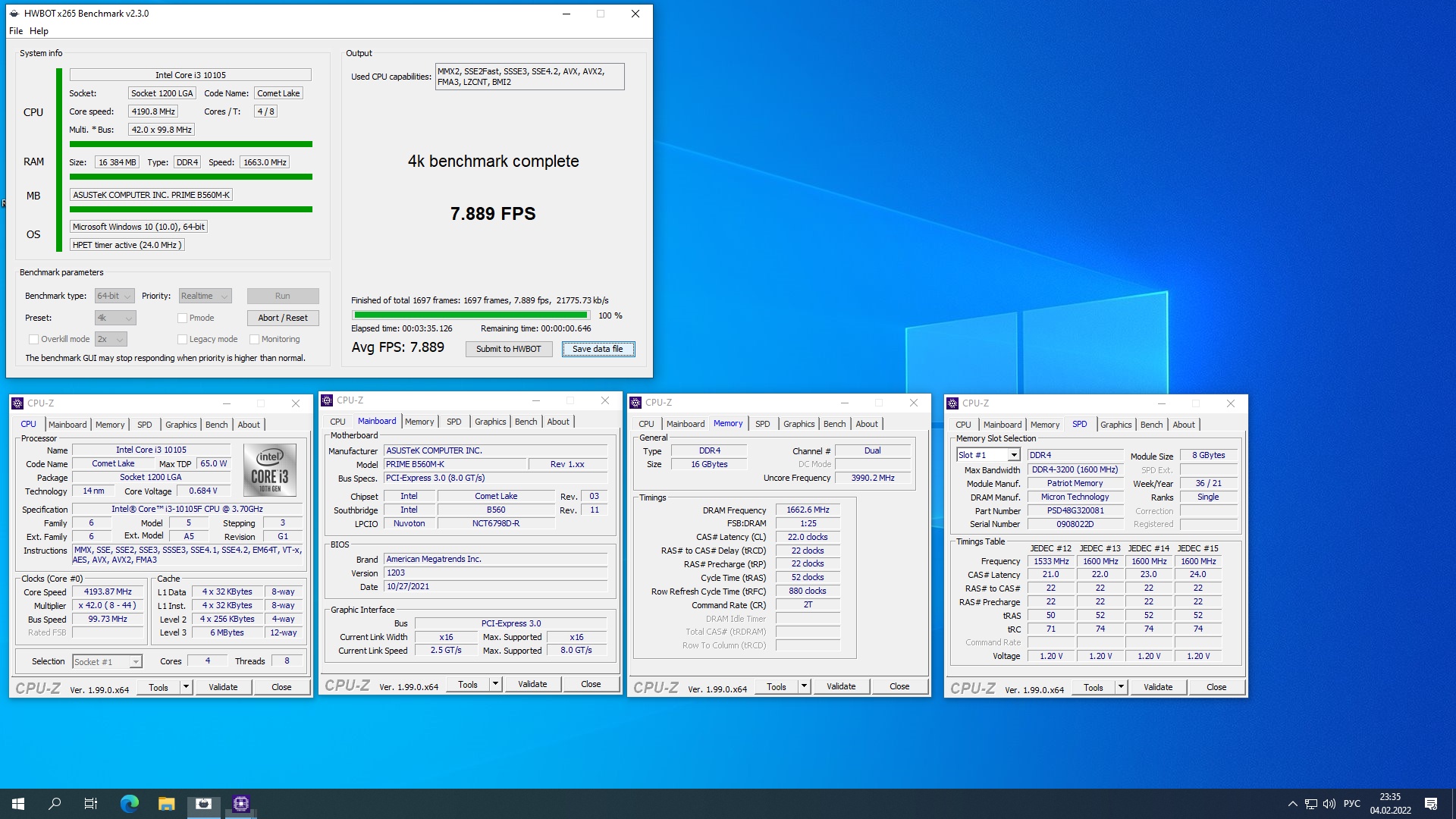Click Save data file button
Image resolution: width=1456 pixels, height=819 pixels.
598,349
